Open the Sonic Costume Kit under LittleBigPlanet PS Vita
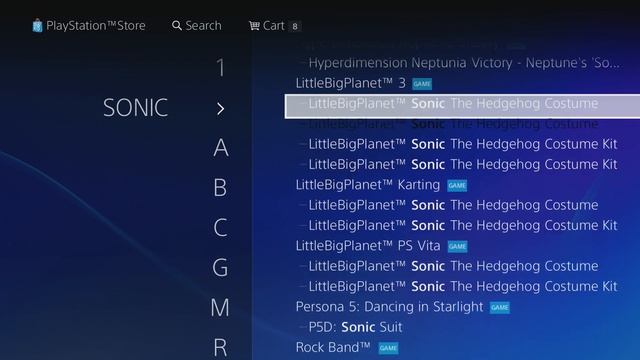The width and height of the screenshot is (640, 360). point(463,286)
